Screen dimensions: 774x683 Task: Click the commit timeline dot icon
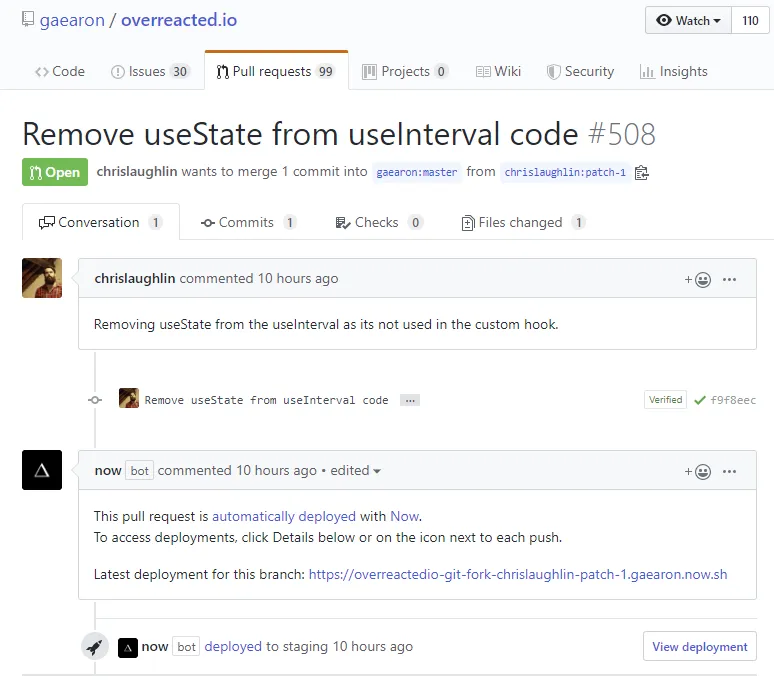[x=95, y=400]
